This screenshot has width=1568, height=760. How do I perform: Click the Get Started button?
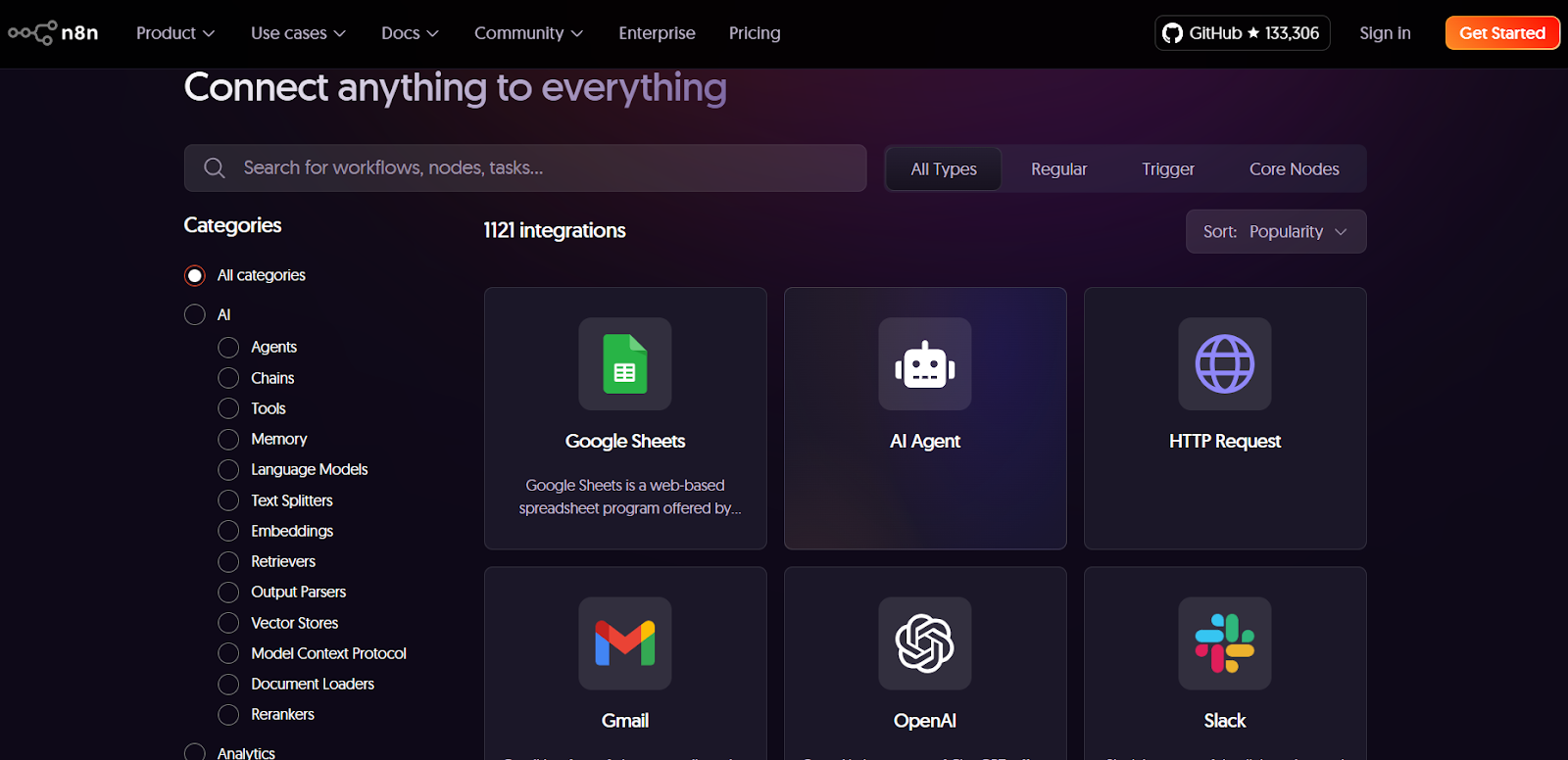pos(1502,33)
